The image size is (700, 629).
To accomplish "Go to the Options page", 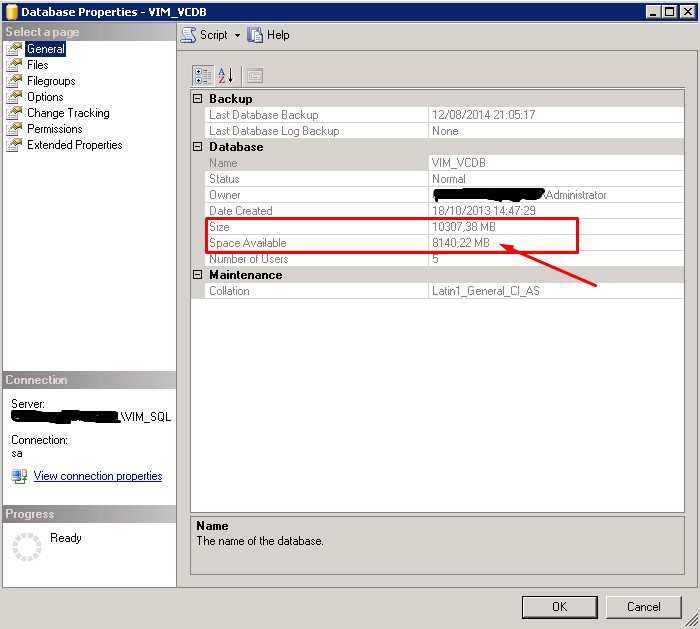I will tap(45, 97).
